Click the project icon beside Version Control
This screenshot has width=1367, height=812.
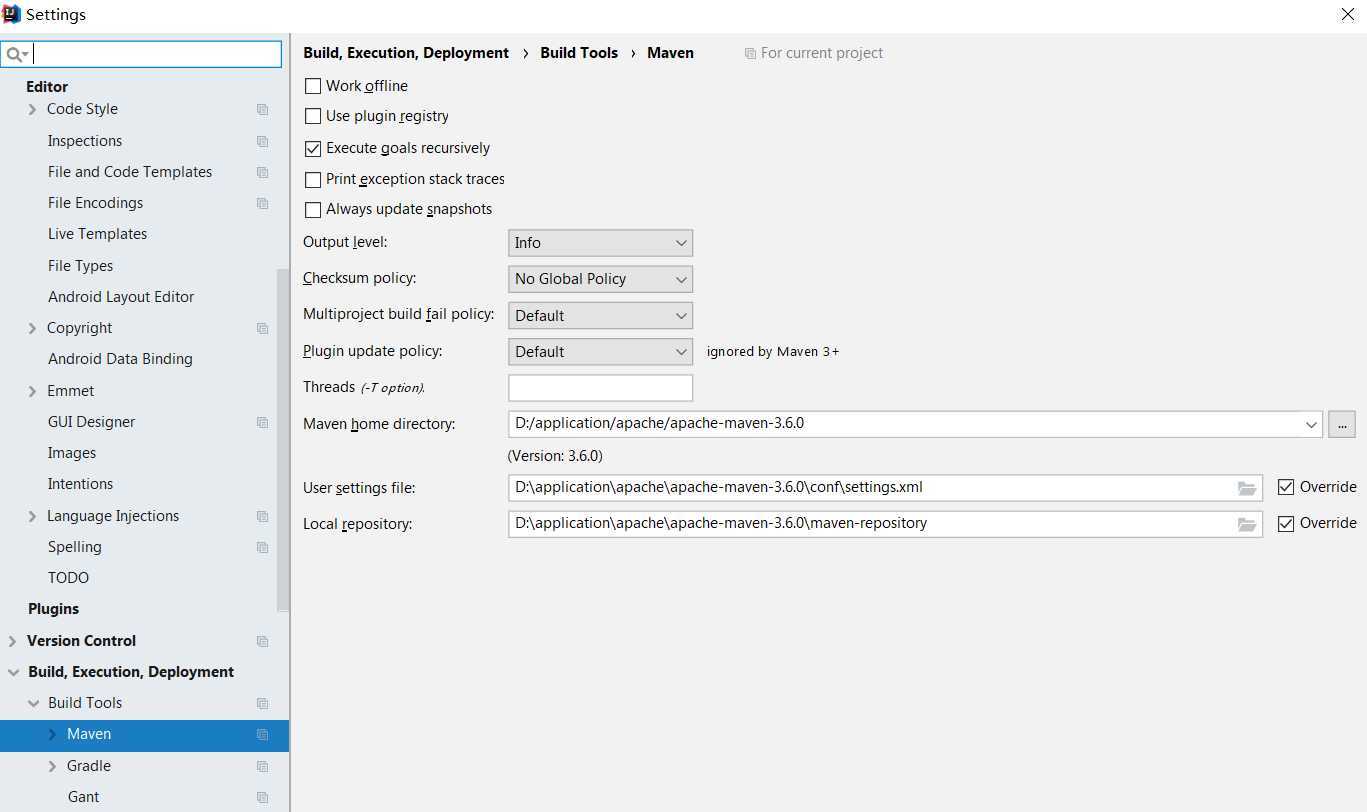262,641
